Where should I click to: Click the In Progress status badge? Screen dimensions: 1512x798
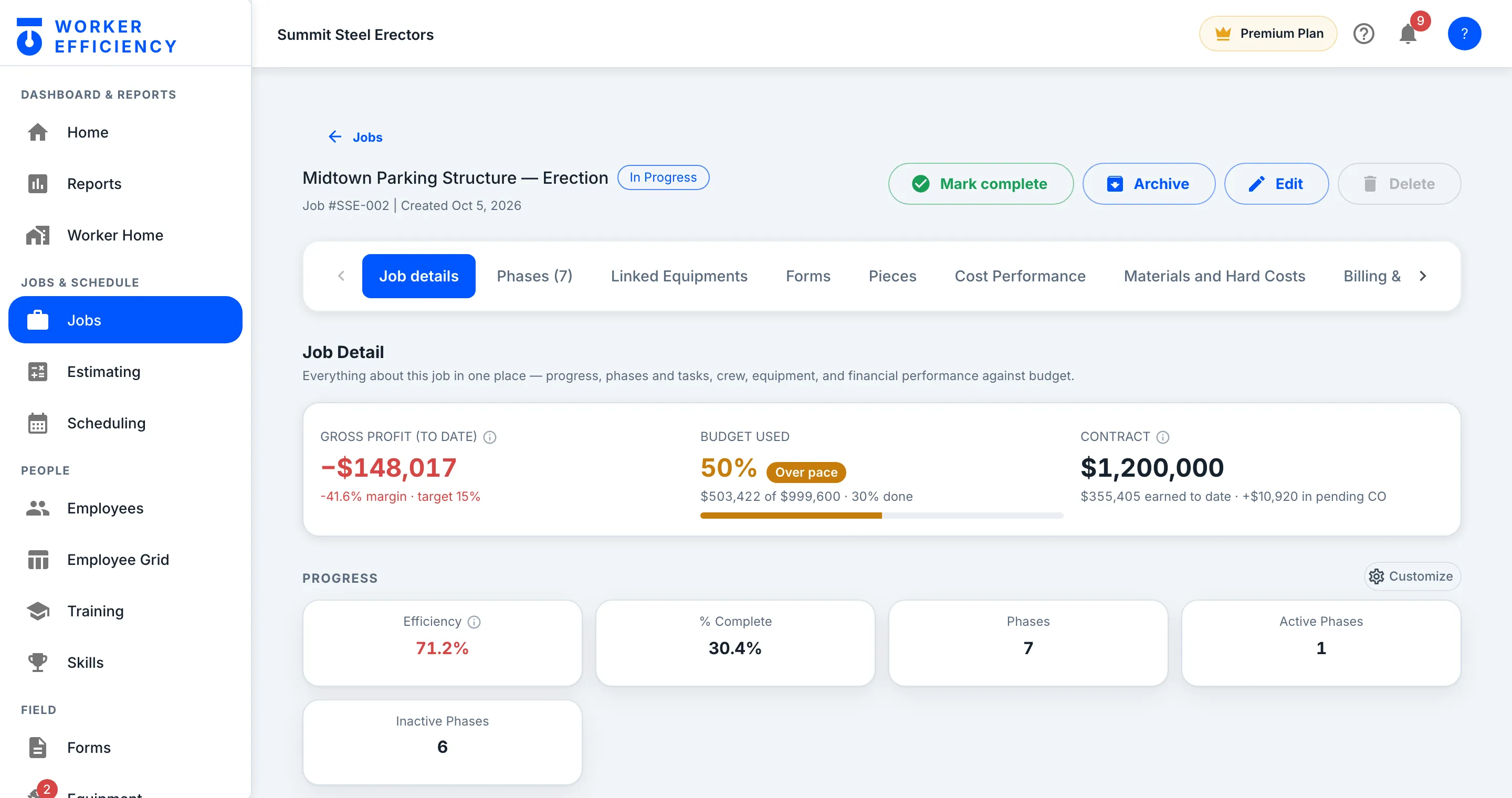click(x=663, y=177)
